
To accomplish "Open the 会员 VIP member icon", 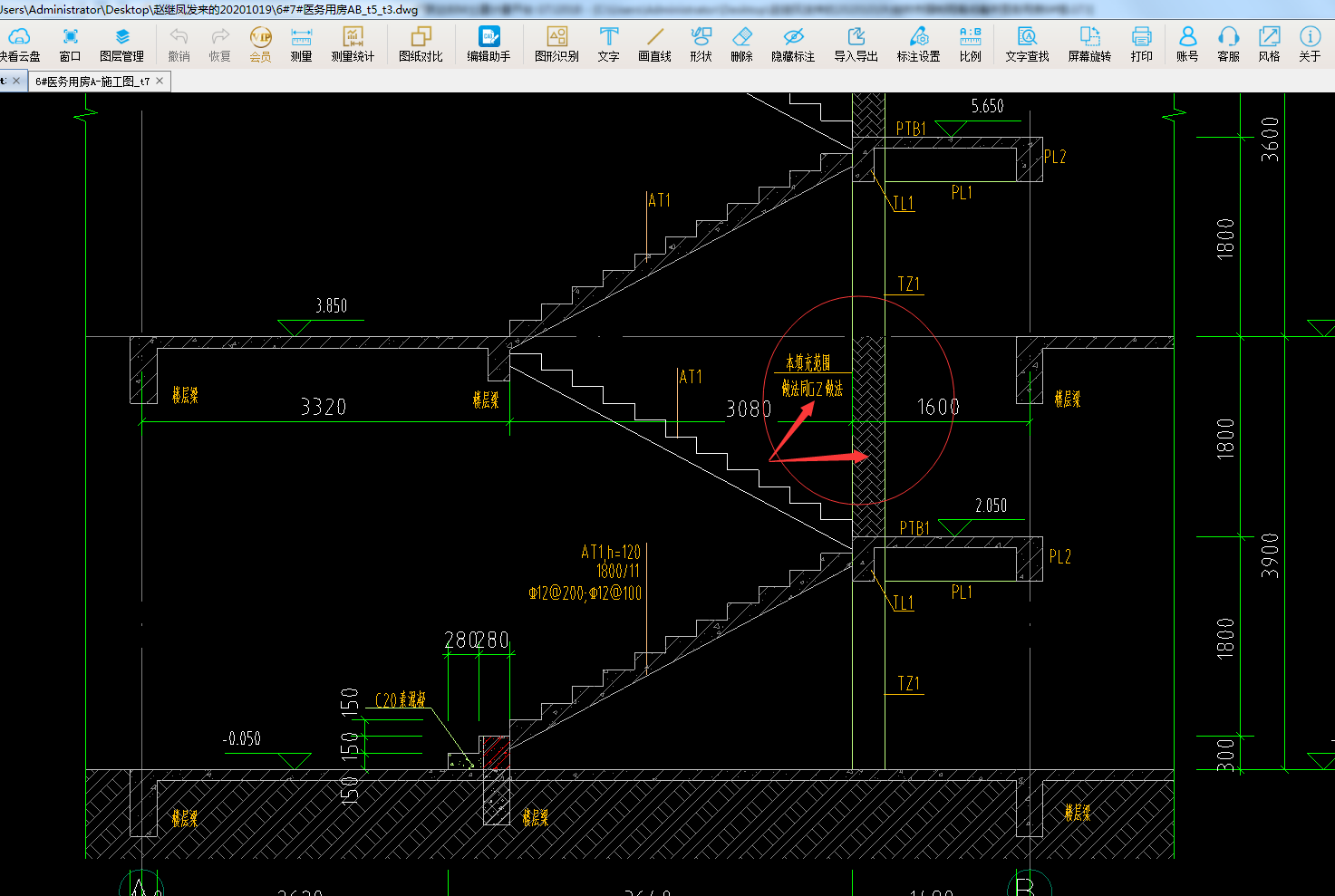I will 260,43.
